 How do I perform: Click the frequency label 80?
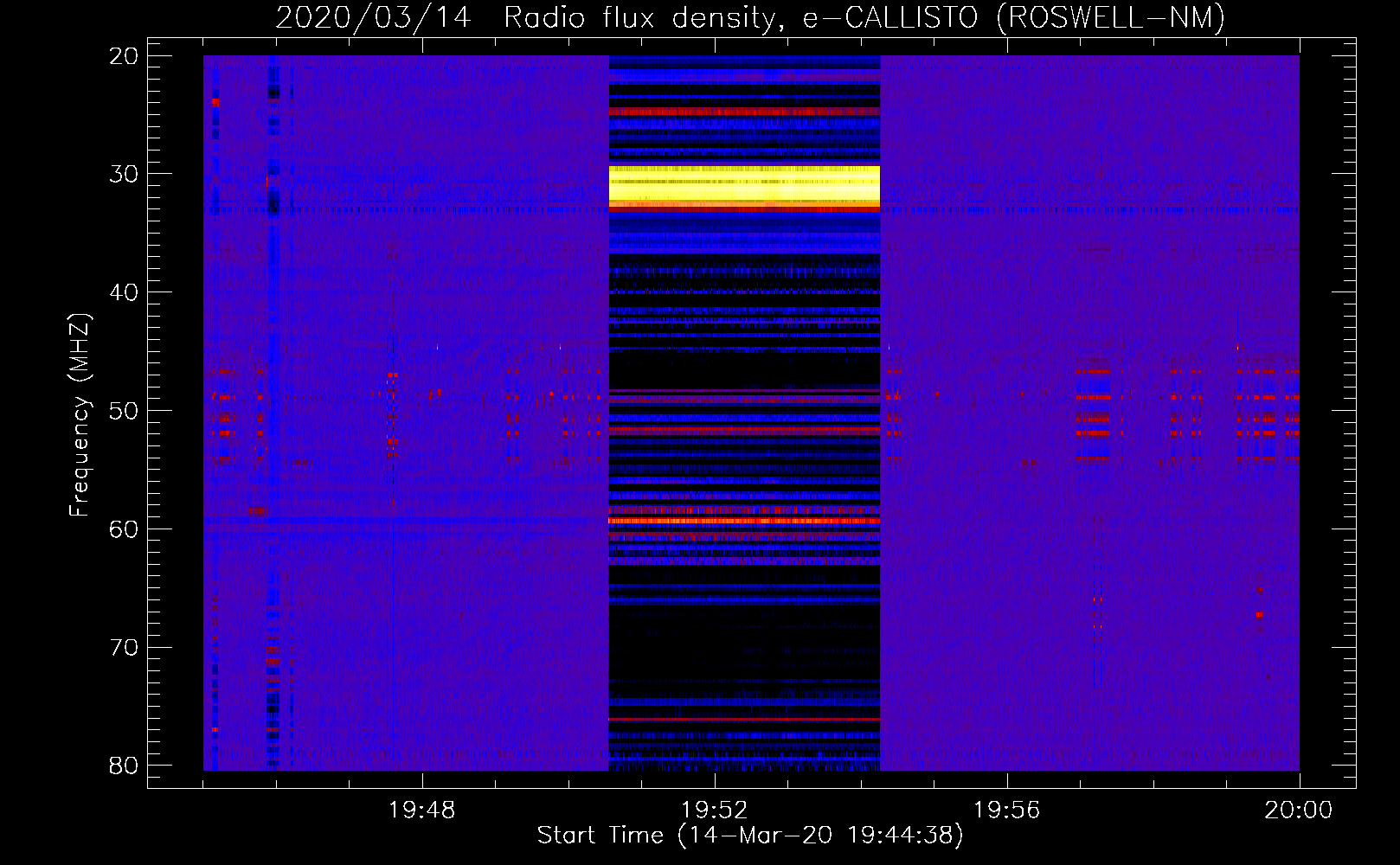pyautogui.click(x=124, y=766)
